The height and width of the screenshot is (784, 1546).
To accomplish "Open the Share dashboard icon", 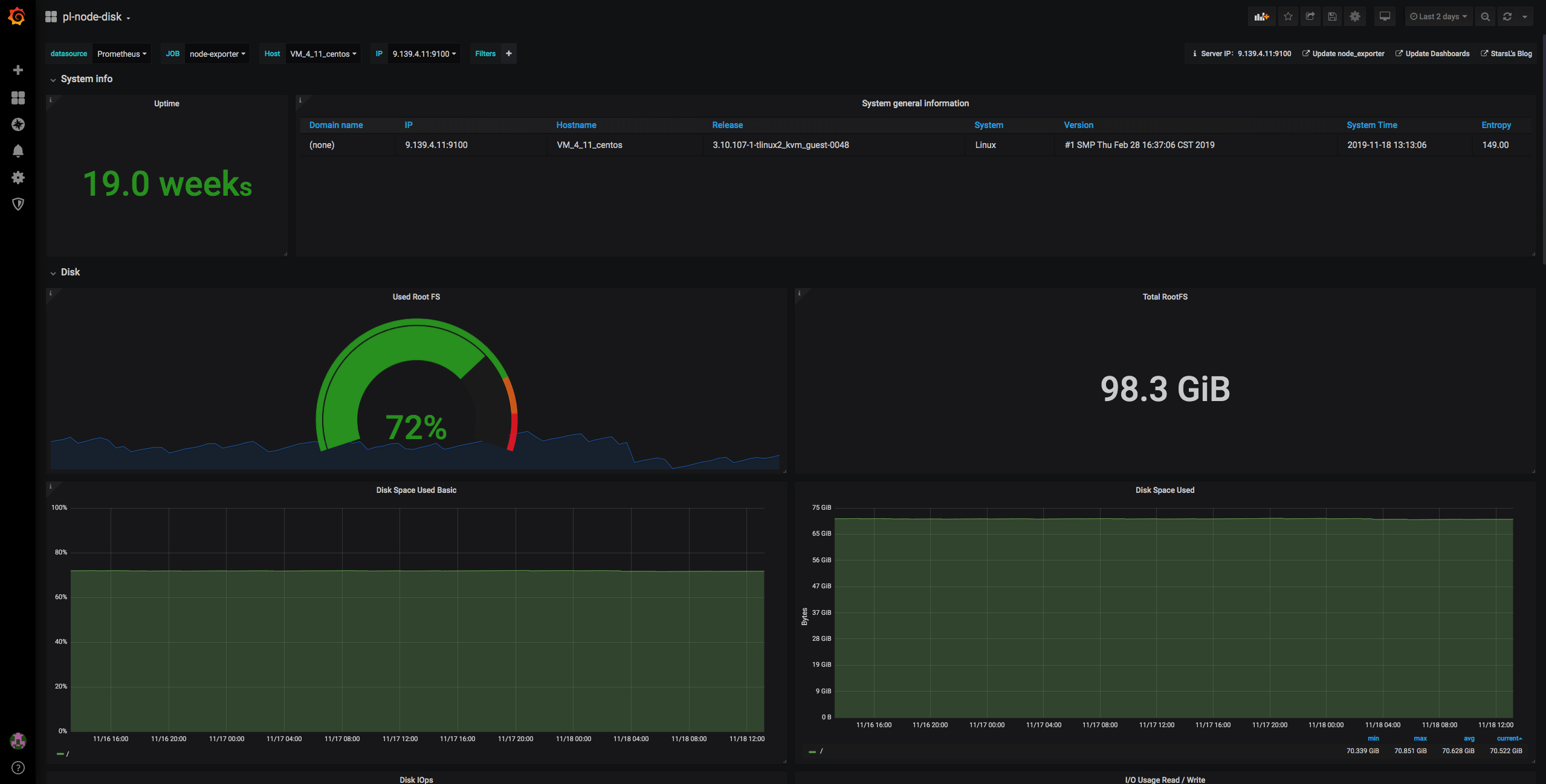I will tap(1310, 17).
